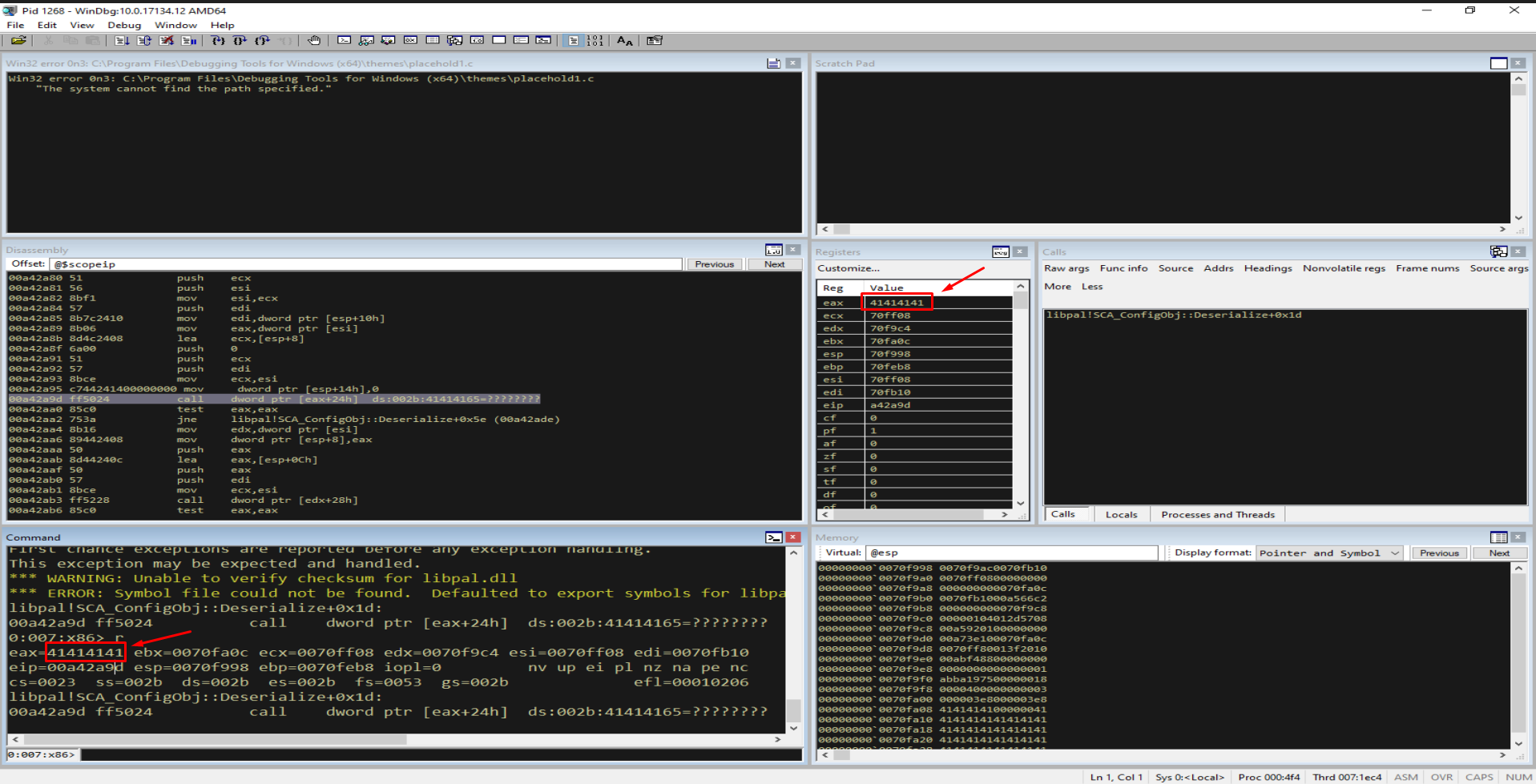Toggle Raw args in Calls panel
Viewport: 1536px width, 784px height.
1066,268
